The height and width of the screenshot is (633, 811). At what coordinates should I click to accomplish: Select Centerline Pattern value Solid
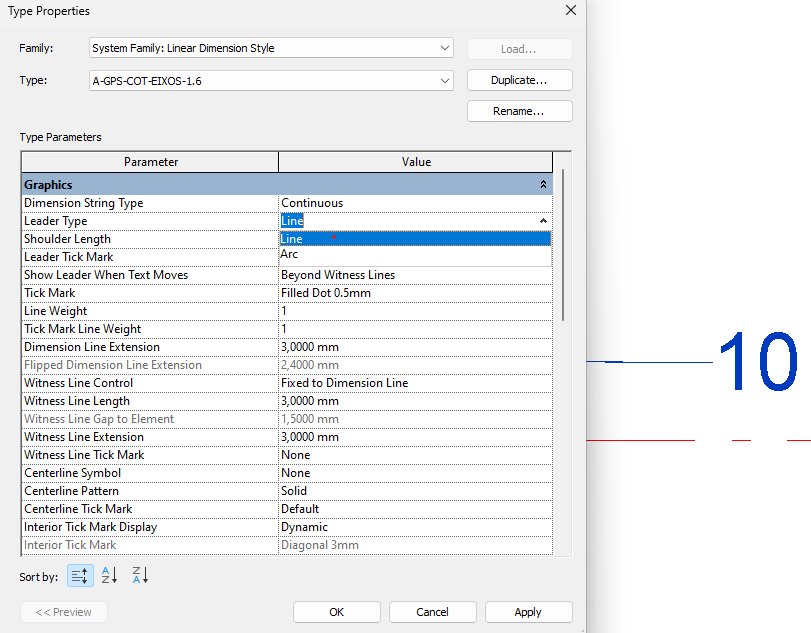coord(415,491)
